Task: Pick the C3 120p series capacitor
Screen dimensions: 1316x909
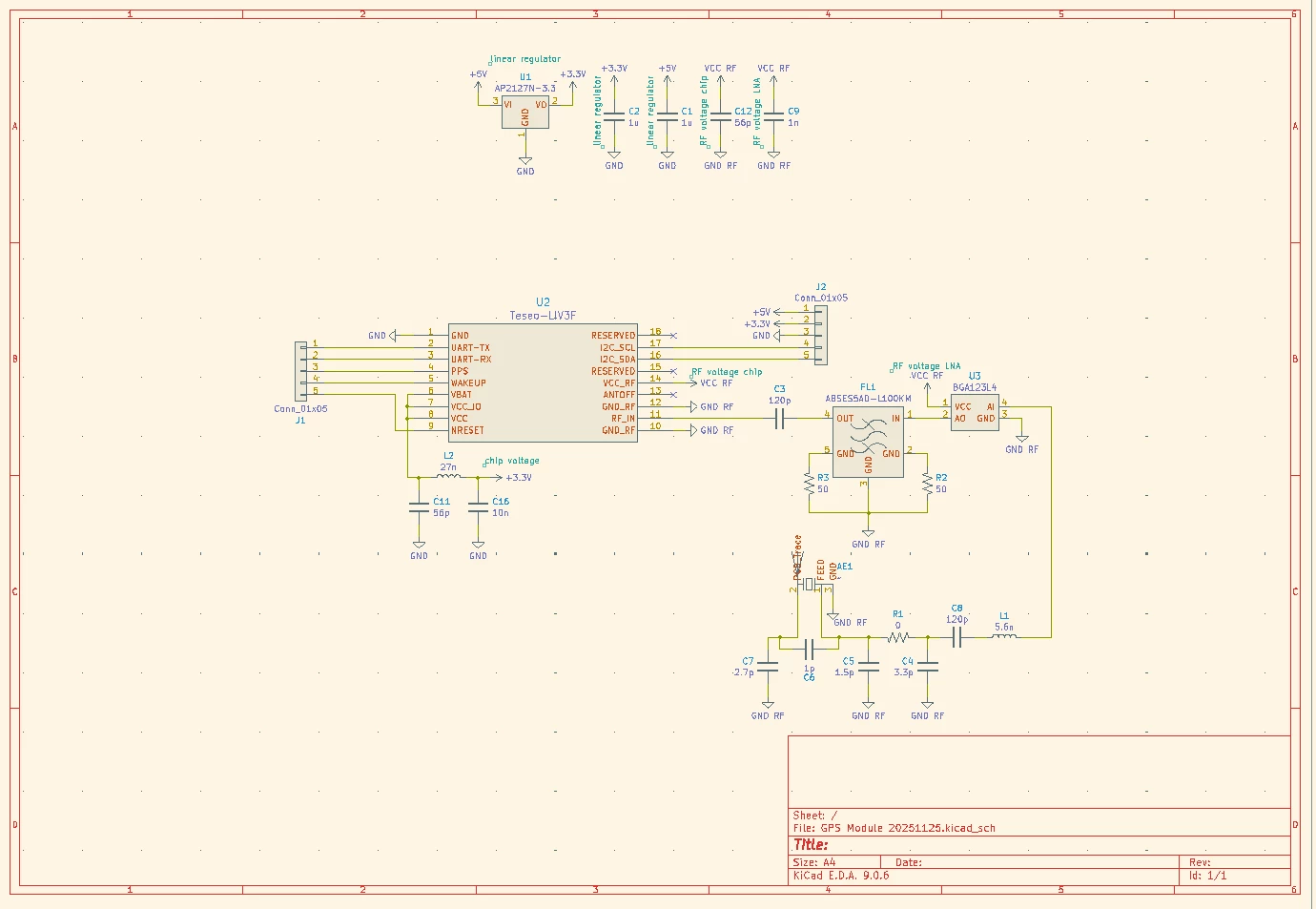Action: [x=779, y=418]
